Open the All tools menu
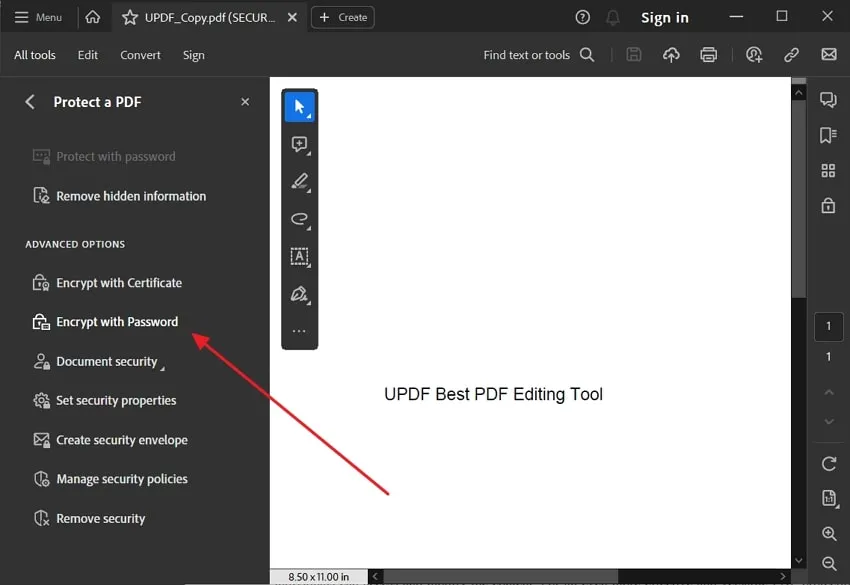Screen dimensions: 850x585 pos(34,55)
